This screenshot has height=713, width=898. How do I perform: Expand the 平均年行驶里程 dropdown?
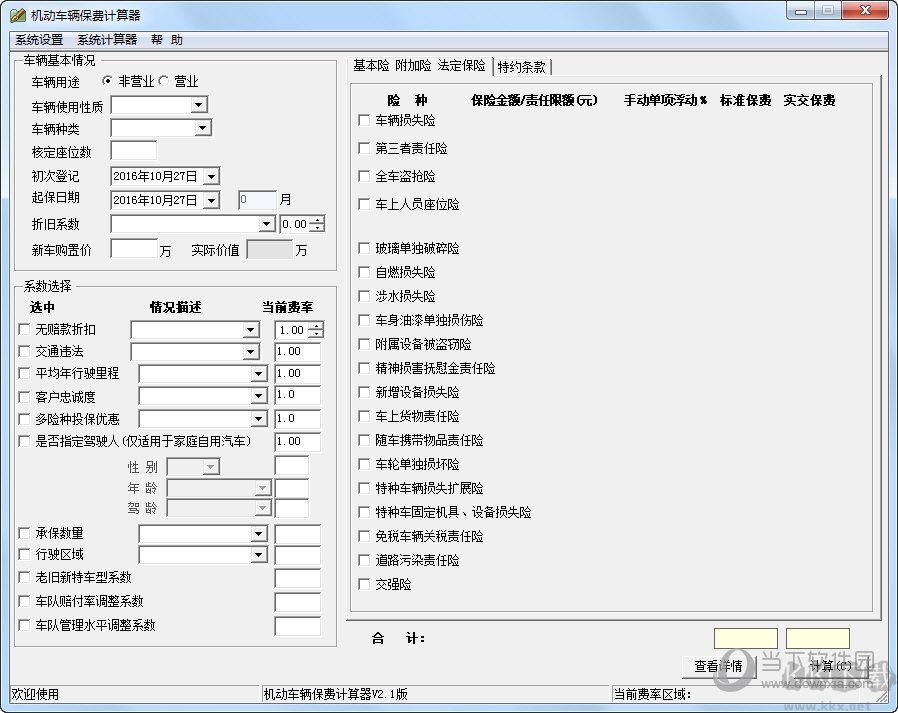pos(258,374)
